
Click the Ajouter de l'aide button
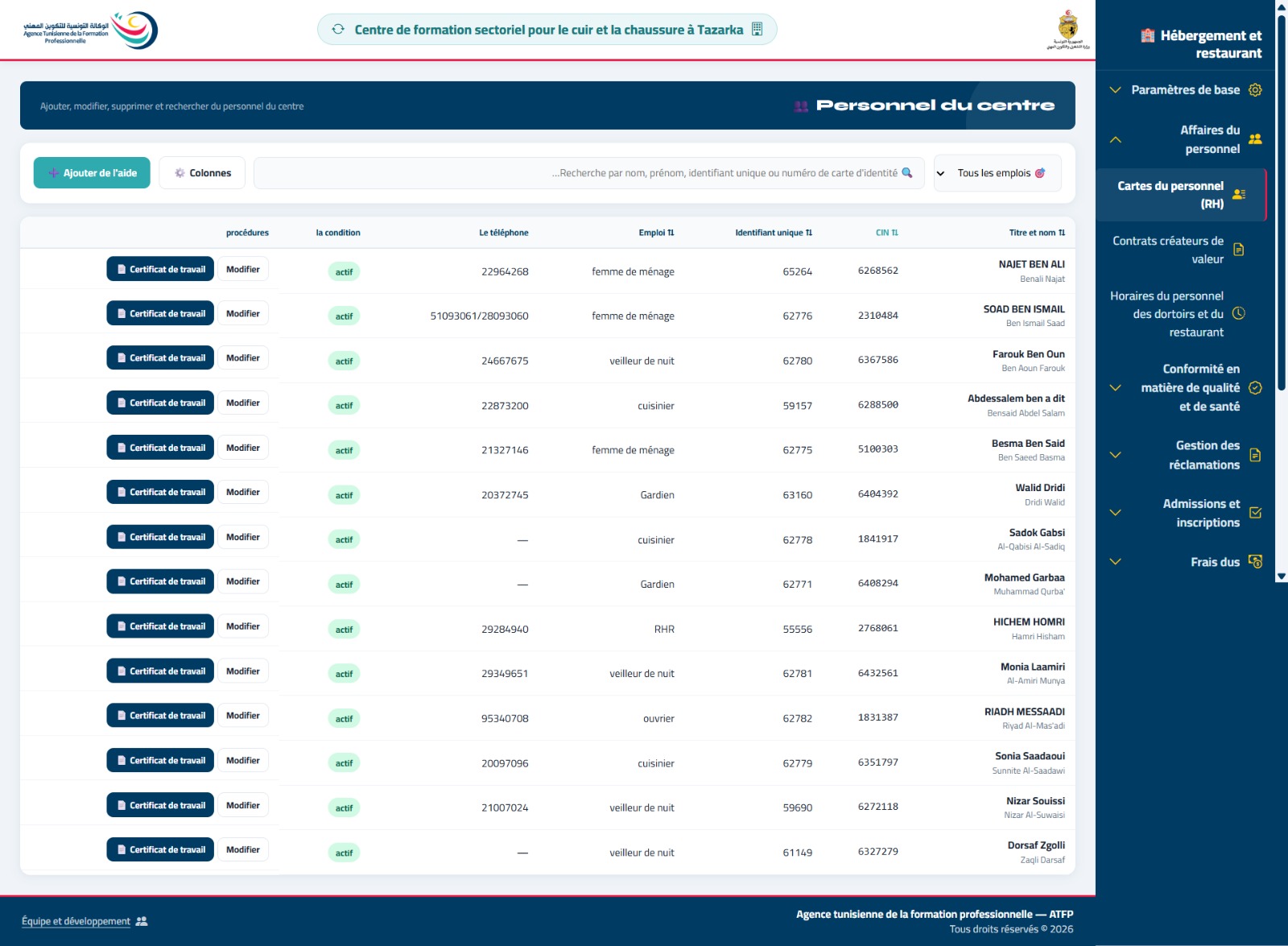(x=92, y=172)
